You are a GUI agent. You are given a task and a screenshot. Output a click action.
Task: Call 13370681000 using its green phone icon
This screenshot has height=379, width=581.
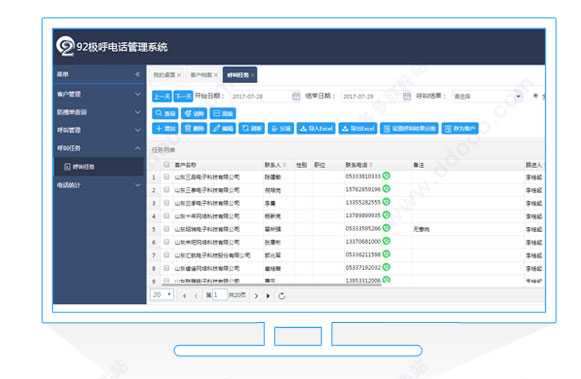[386, 241]
